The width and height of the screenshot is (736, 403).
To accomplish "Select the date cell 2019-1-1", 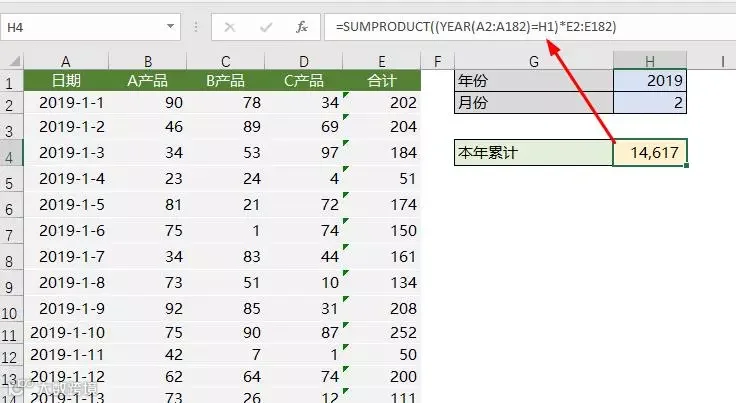I will 66,103.
